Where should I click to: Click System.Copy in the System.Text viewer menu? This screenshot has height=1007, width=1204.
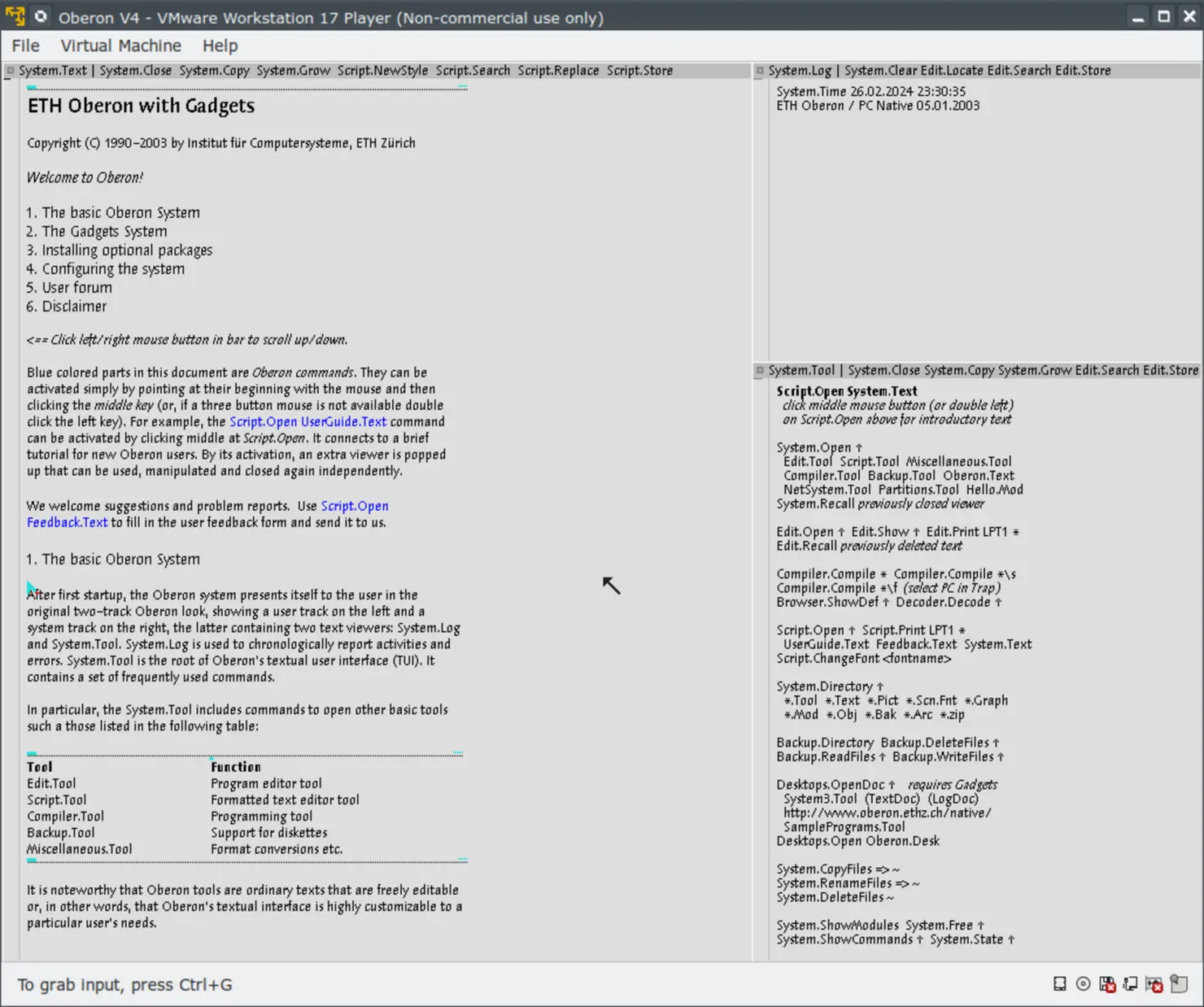214,71
